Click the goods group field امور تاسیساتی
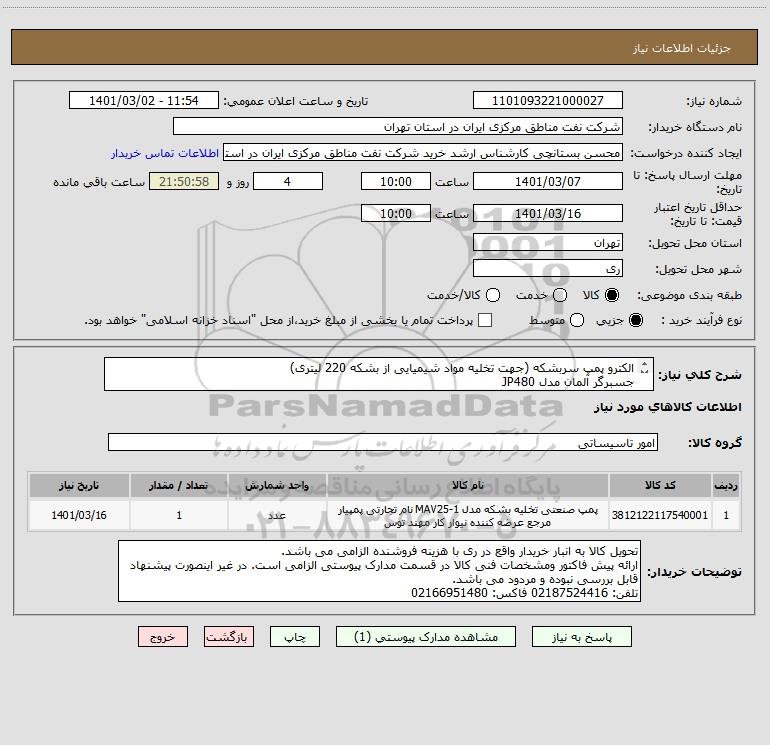 383,442
